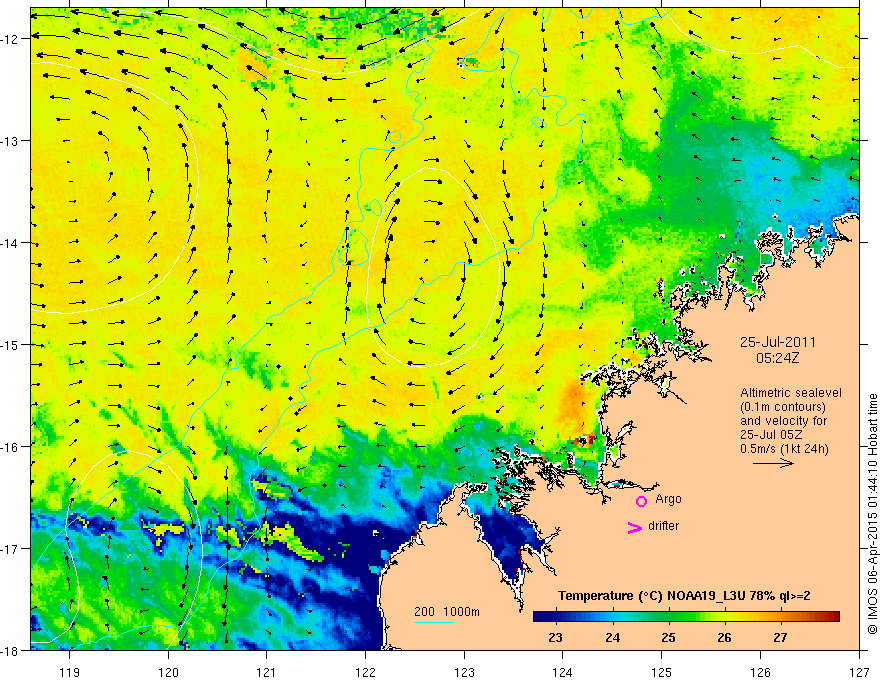This screenshot has height=680, width=880.
Task: Click the '25-Jul 05Z' caption line
Action: [x=771, y=435]
